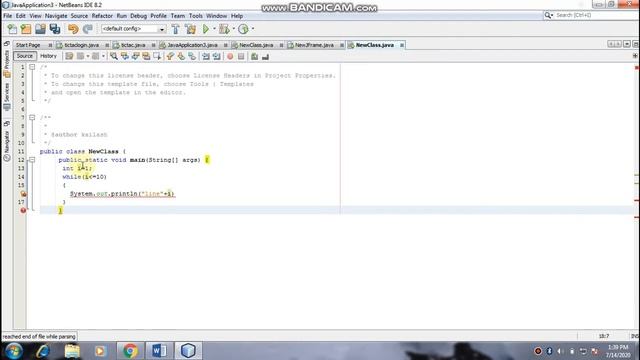Close the tictac.java tab

pos(153,45)
